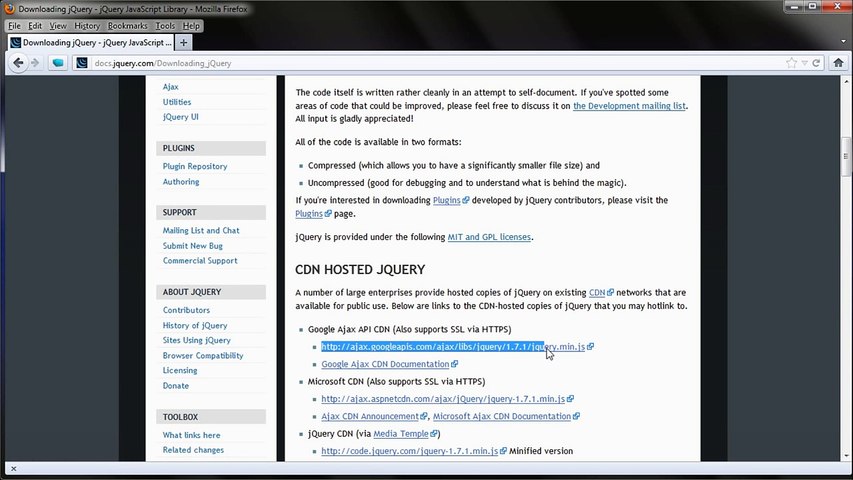Screen dimensions: 853x480
Task: Click the blue chat bubble toolbar icon
Action: 58,63
